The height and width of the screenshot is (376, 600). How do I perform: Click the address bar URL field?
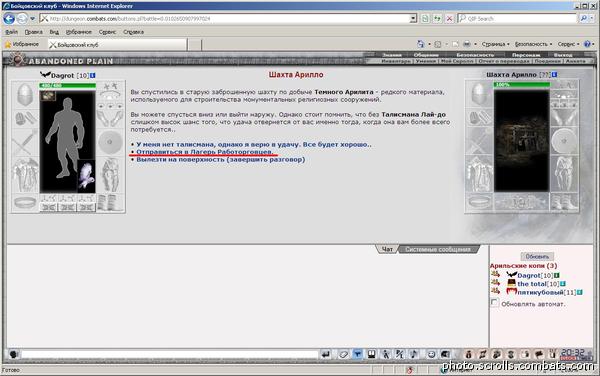(226, 18)
